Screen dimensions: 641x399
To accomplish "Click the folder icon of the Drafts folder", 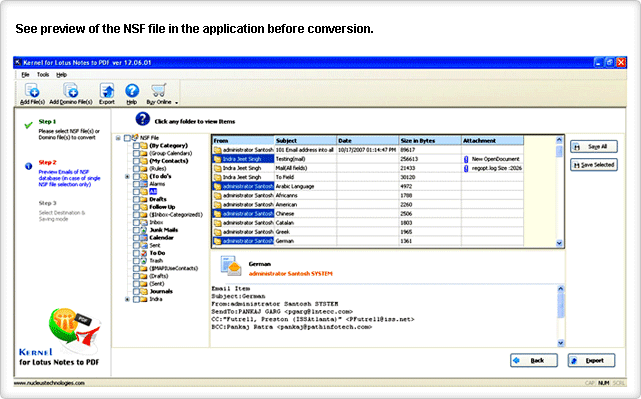I will [143, 200].
